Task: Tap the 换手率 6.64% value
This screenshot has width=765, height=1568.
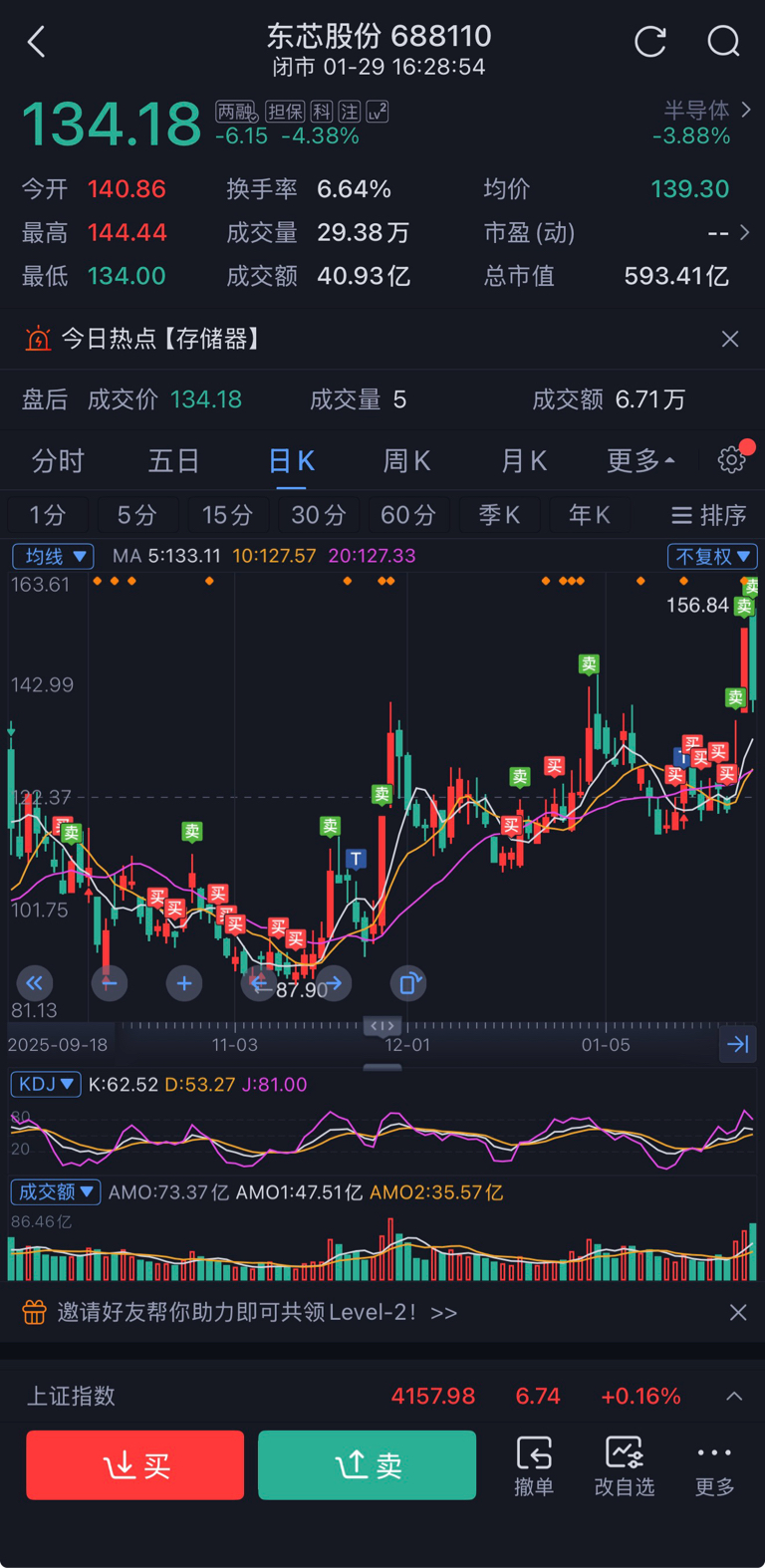Action: 354,188
